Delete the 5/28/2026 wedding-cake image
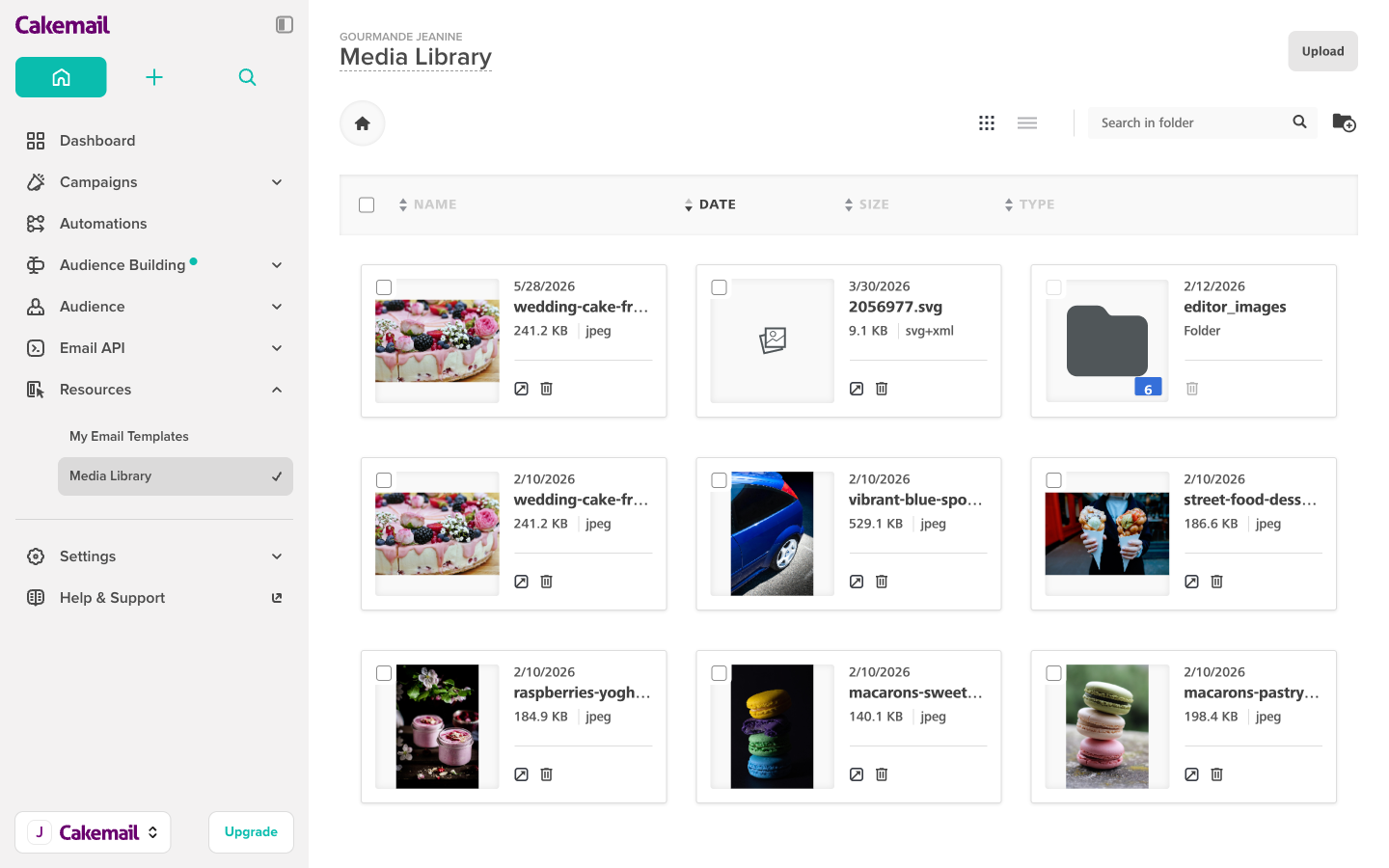 coord(547,389)
